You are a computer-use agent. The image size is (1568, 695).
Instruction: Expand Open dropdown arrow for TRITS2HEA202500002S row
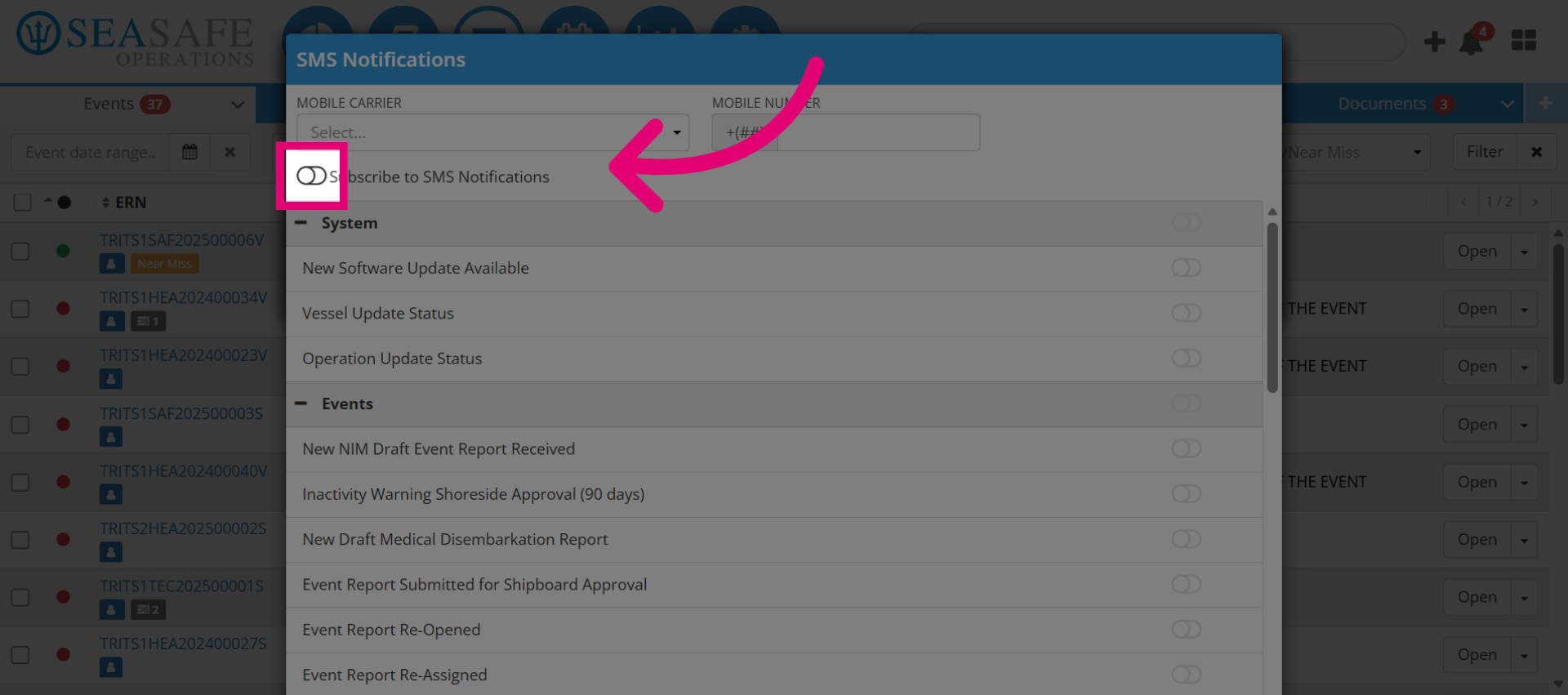[1524, 540]
